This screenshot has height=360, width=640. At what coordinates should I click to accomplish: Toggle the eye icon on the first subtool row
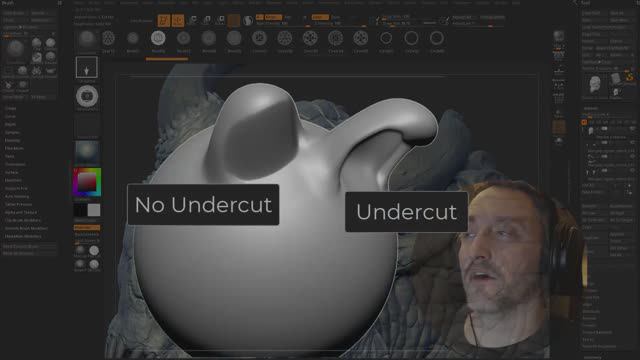point(632,129)
